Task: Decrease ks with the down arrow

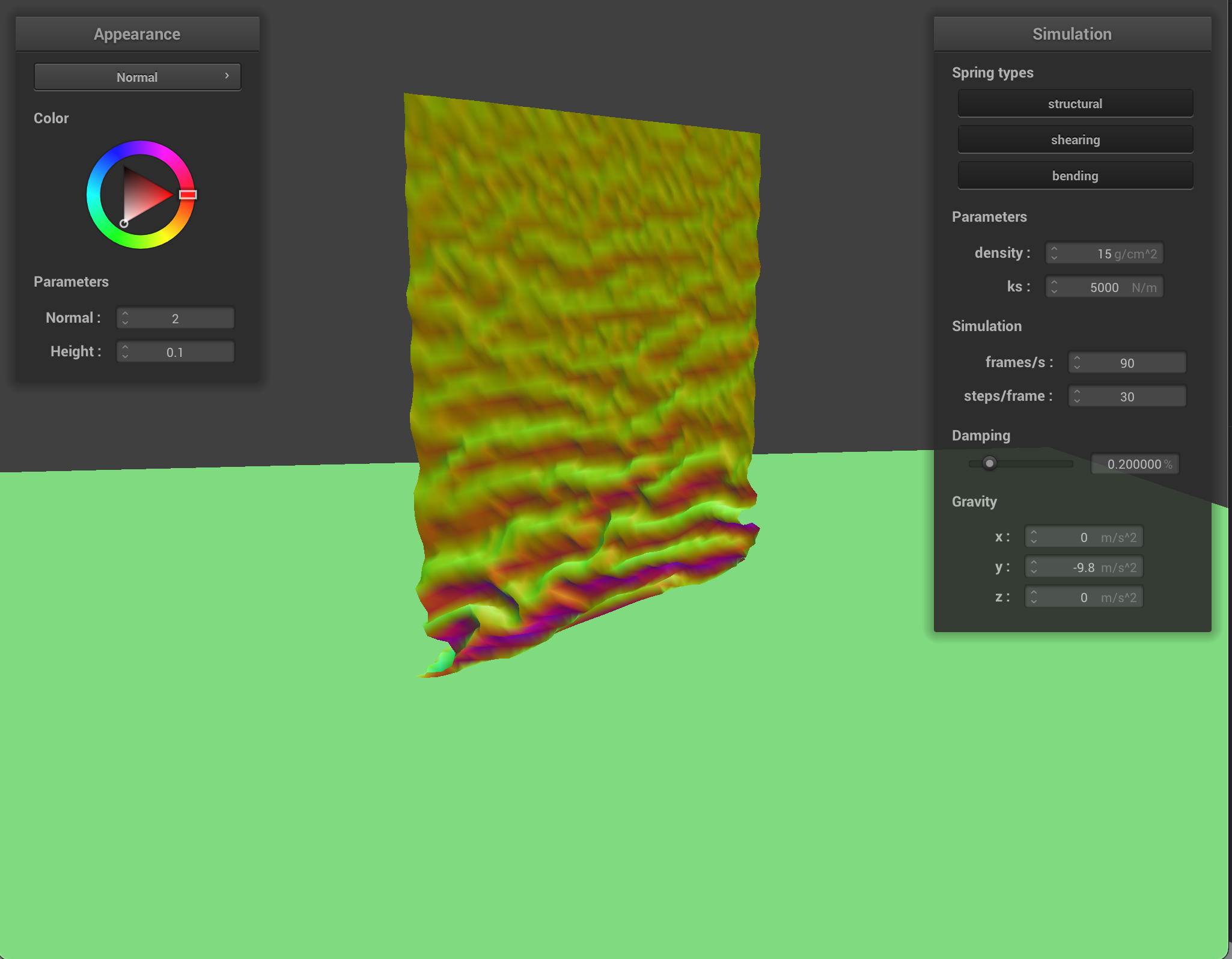Action: [x=1054, y=292]
